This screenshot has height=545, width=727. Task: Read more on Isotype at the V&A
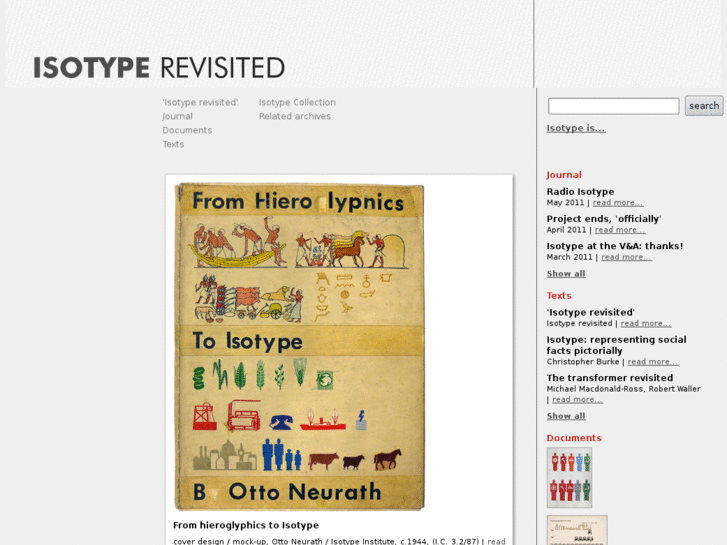tap(626, 257)
